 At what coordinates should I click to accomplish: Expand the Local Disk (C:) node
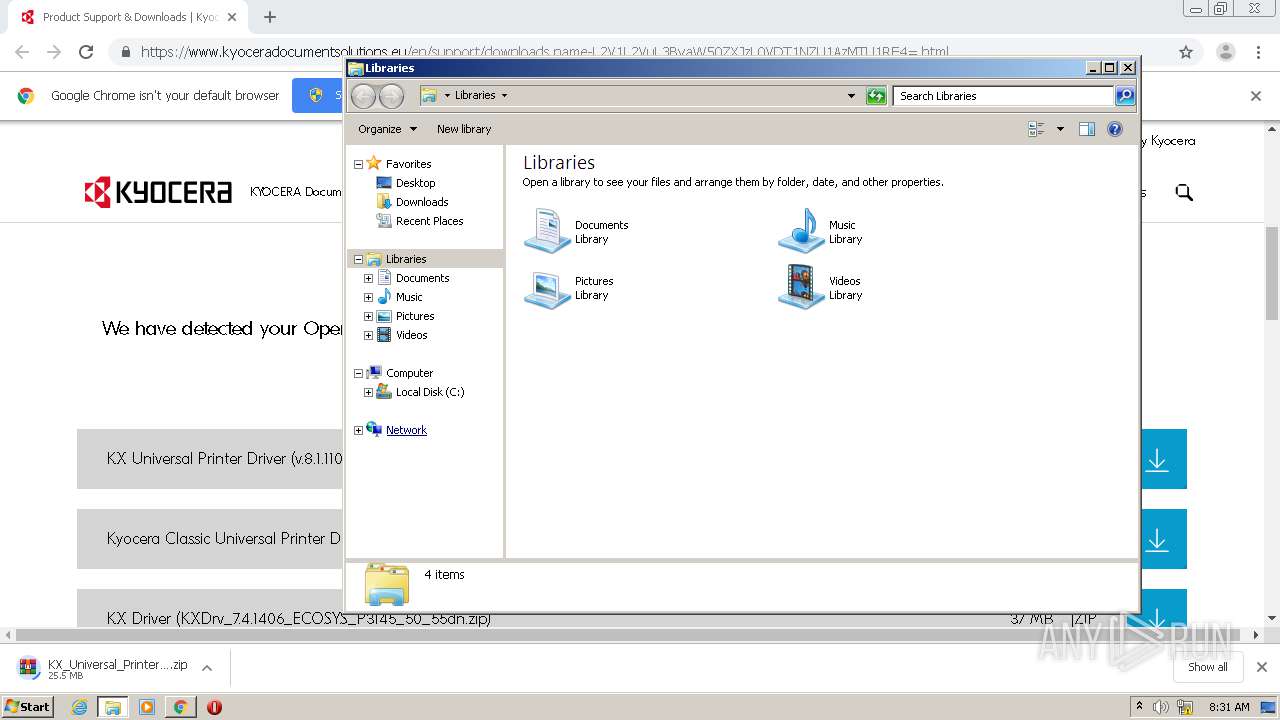coord(368,392)
